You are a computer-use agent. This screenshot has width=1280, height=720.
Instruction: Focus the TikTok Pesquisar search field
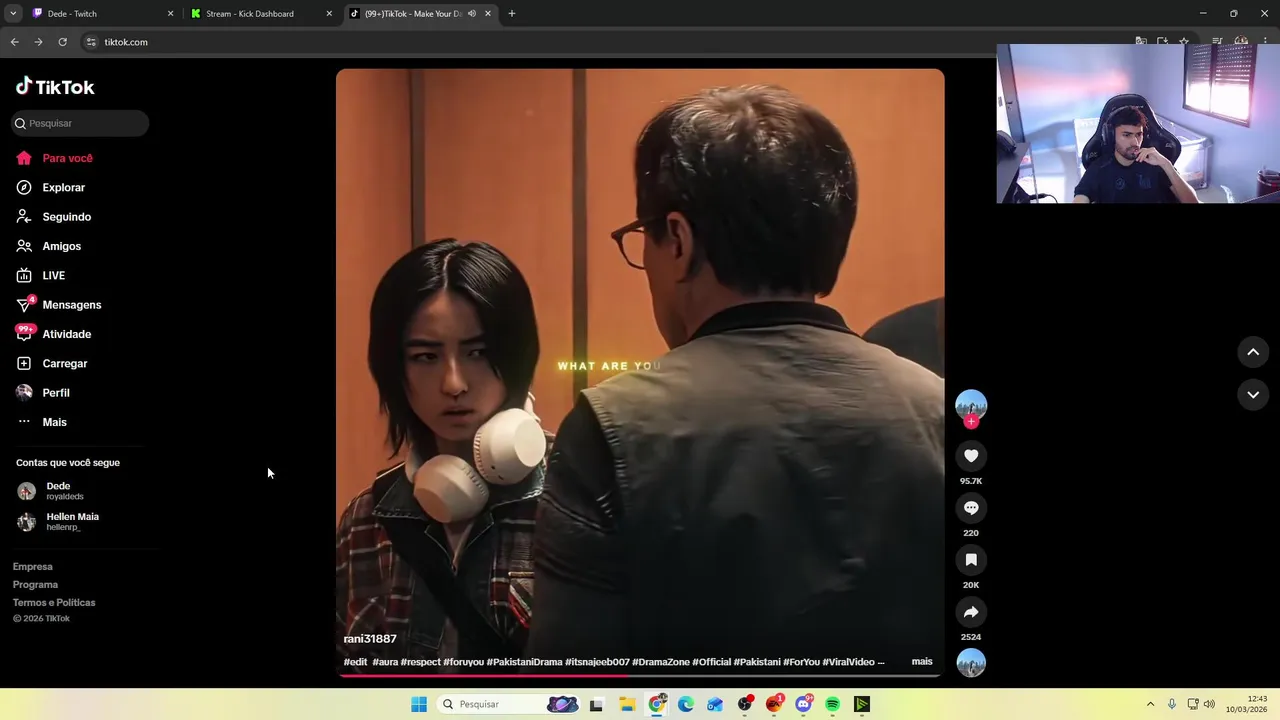80,123
